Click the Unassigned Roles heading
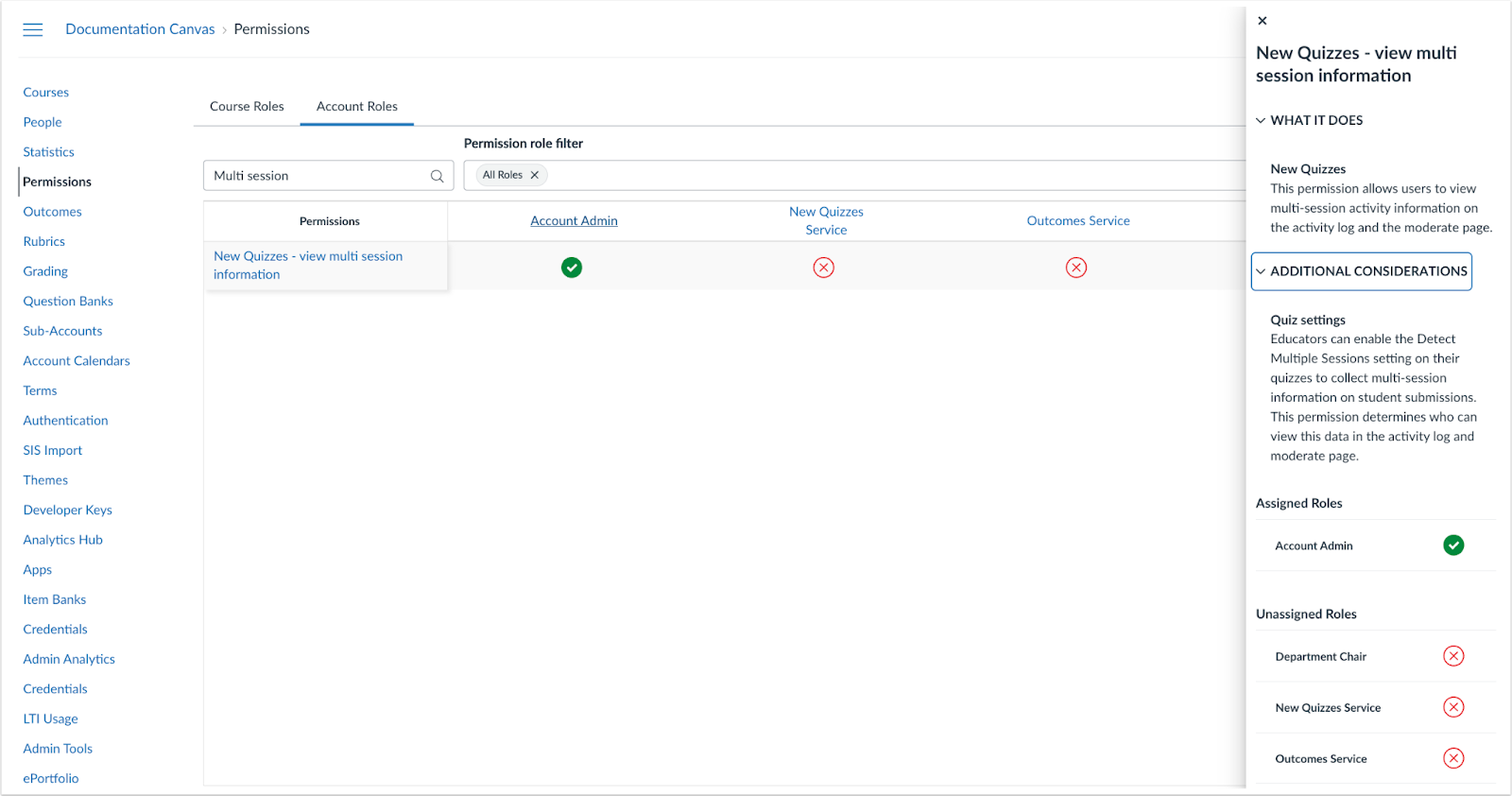Viewport: 1512px width, 796px height. pyautogui.click(x=1306, y=614)
